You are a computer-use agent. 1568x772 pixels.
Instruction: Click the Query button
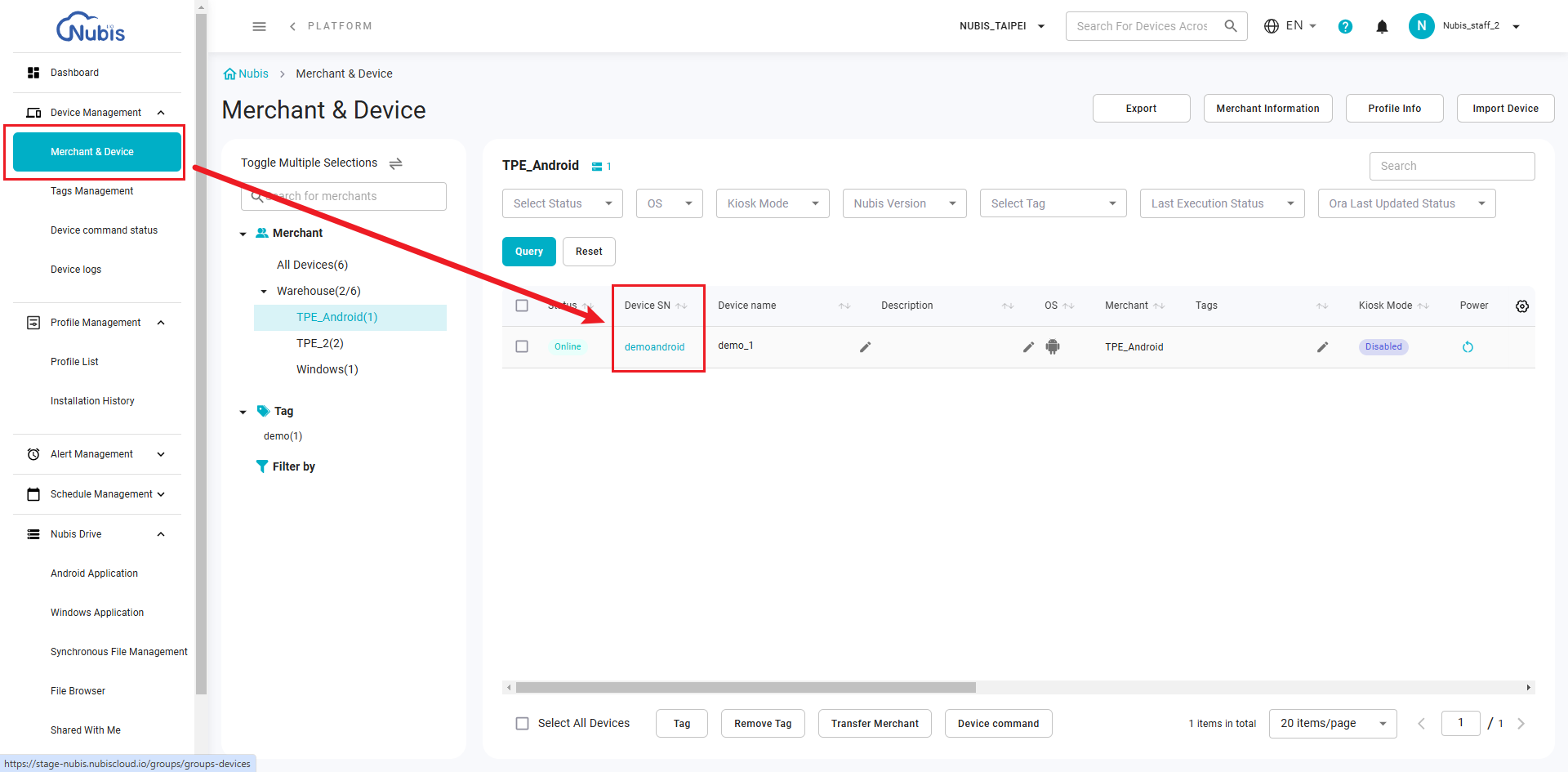pos(529,252)
